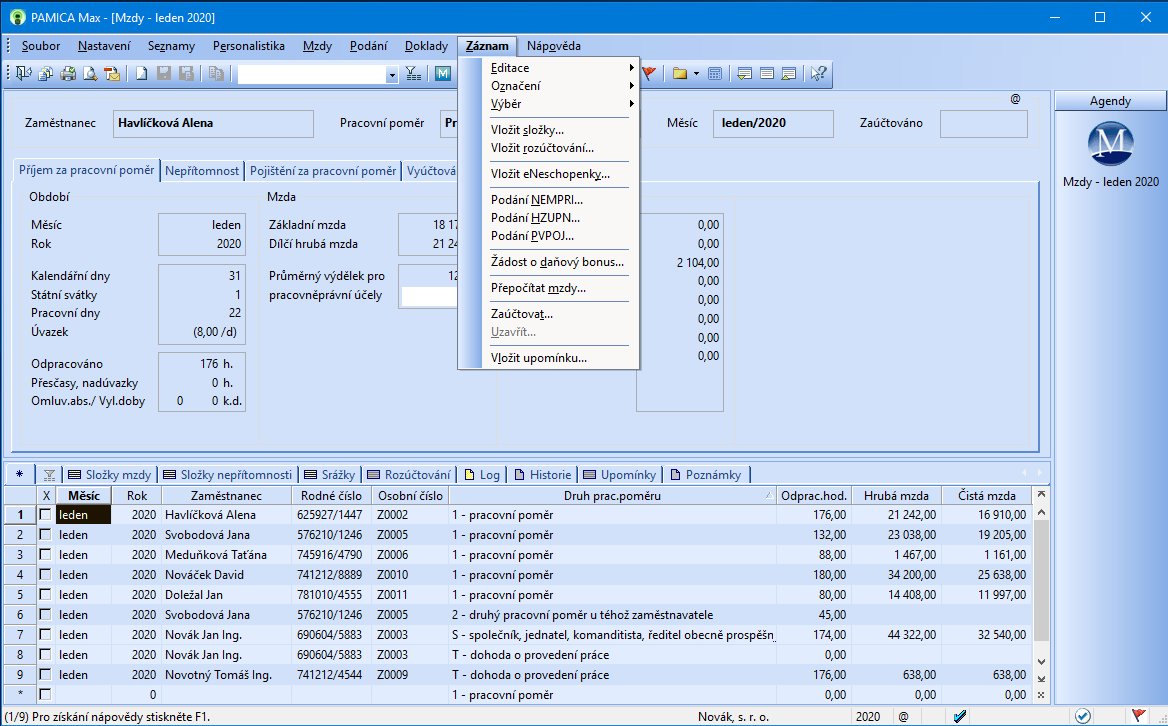Viewport: 1168px width, 726px height.
Task: Sort by the Hrubá mzda column header
Action: [896, 496]
